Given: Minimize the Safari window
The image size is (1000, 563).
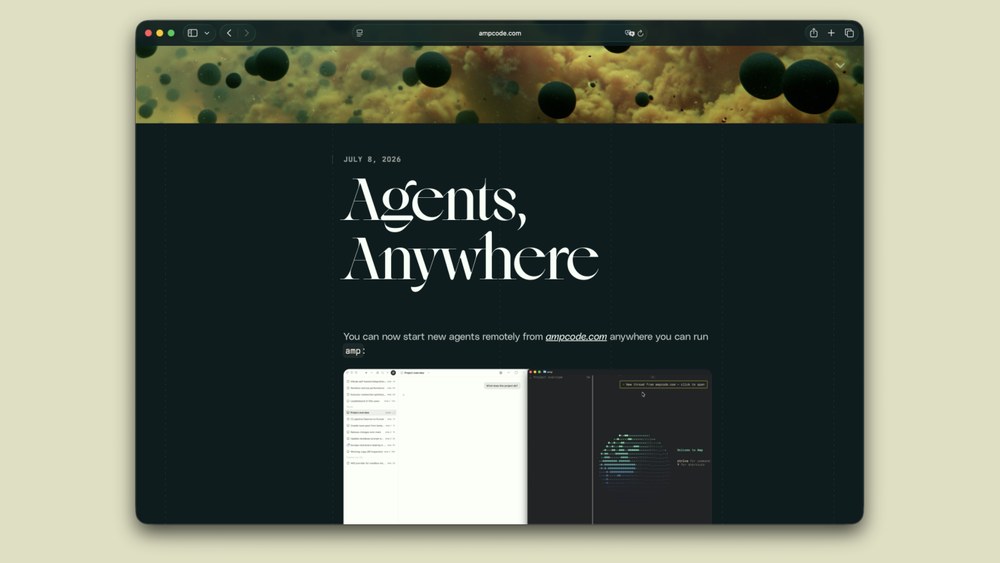Looking at the screenshot, I should click(159, 33).
